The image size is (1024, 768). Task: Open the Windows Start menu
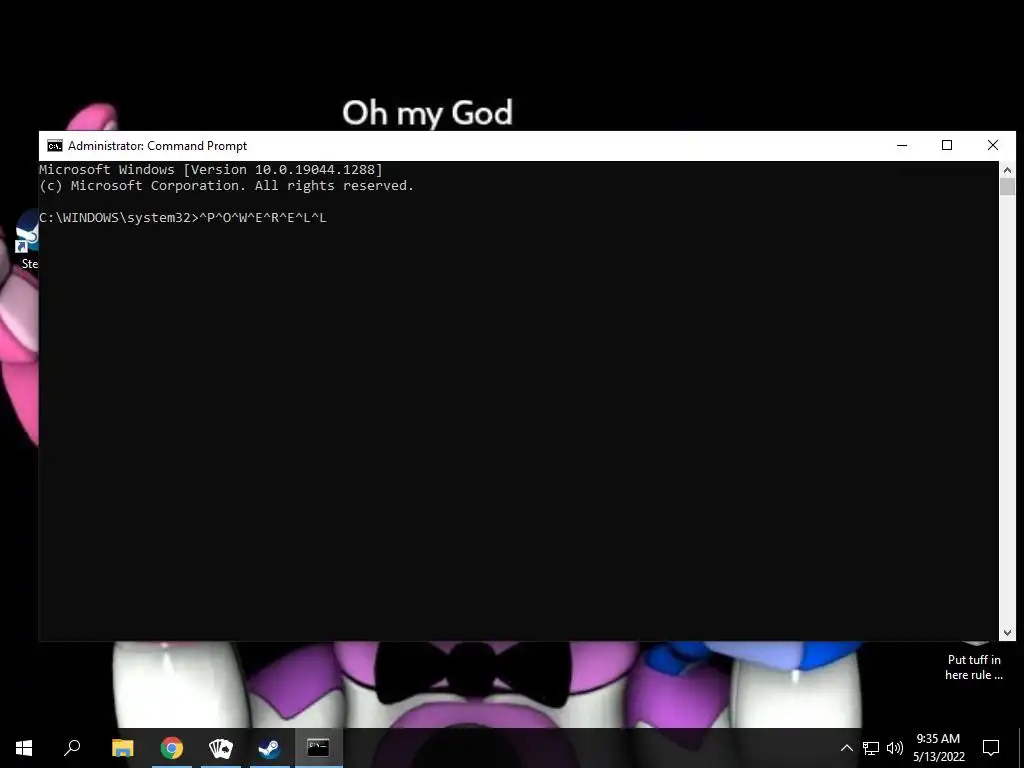coord(24,748)
